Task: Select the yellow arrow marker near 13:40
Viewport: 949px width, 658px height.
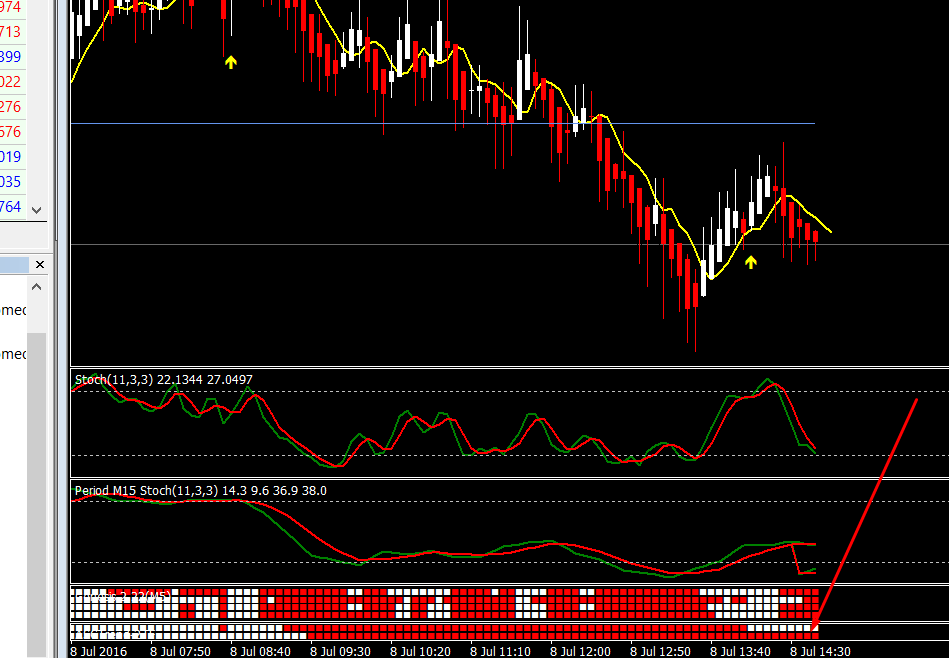Action: [x=750, y=262]
